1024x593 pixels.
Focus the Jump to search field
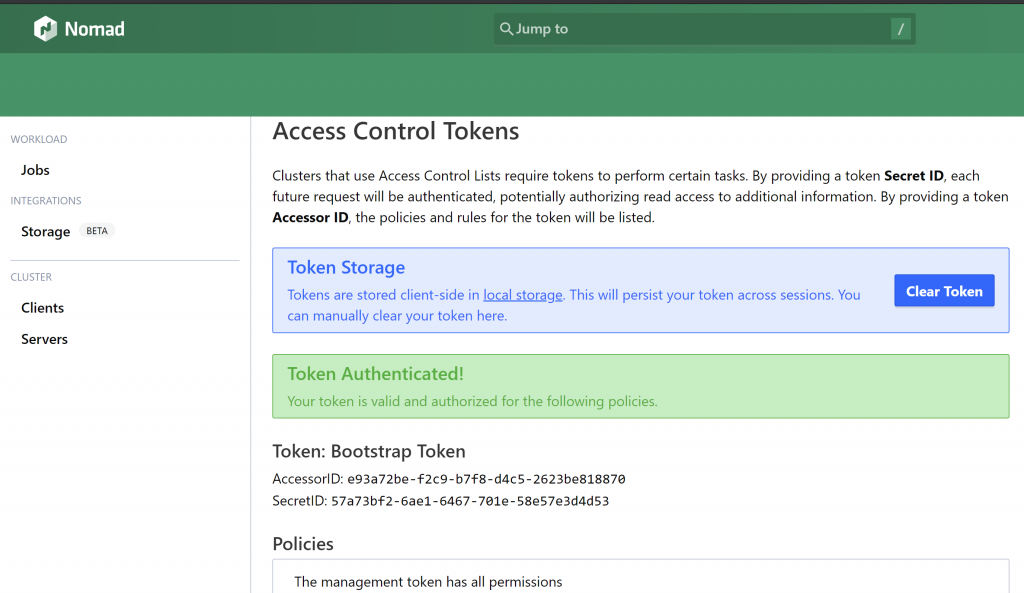point(700,29)
